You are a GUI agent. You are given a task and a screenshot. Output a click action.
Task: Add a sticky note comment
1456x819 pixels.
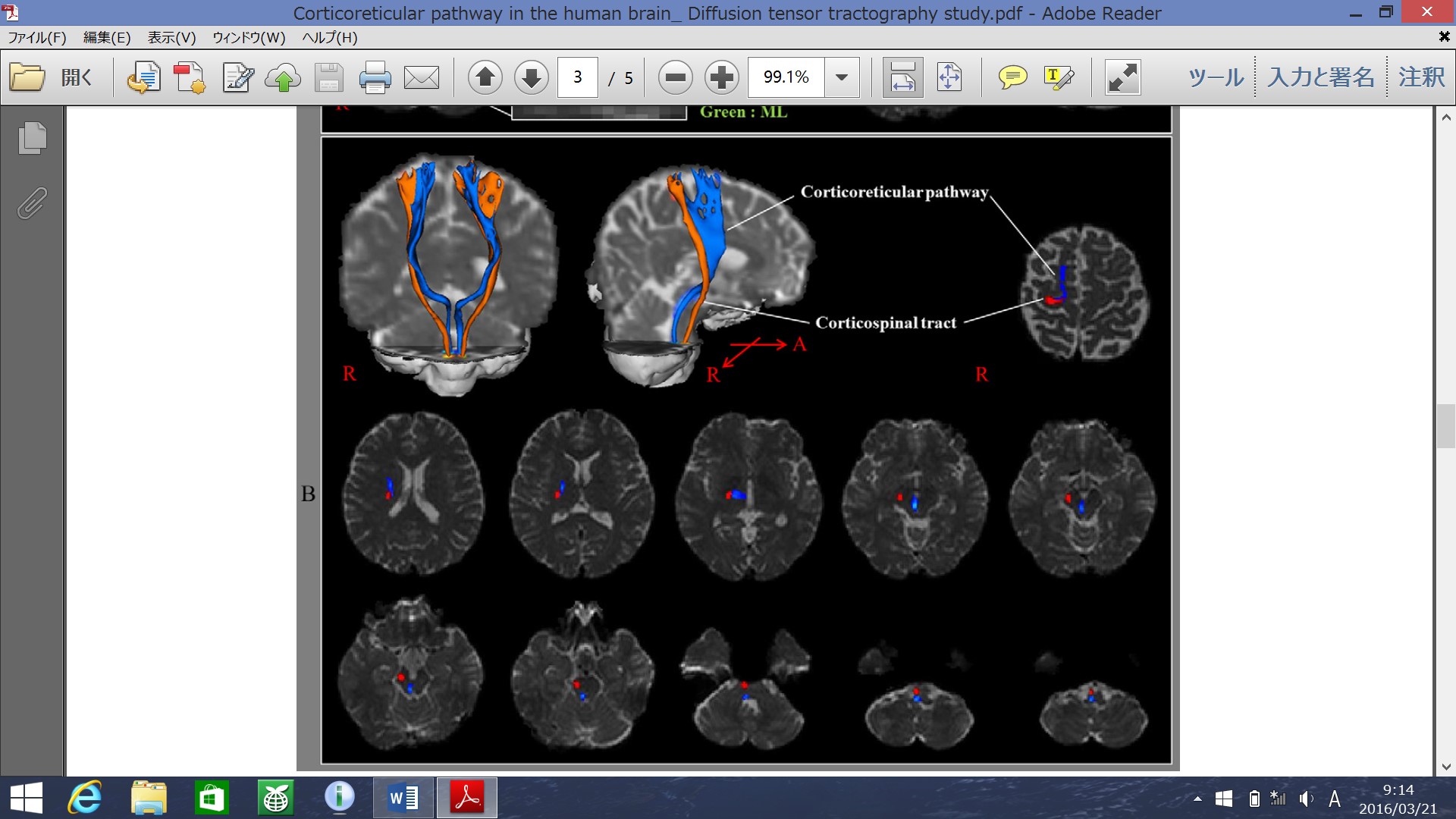tap(1012, 77)
